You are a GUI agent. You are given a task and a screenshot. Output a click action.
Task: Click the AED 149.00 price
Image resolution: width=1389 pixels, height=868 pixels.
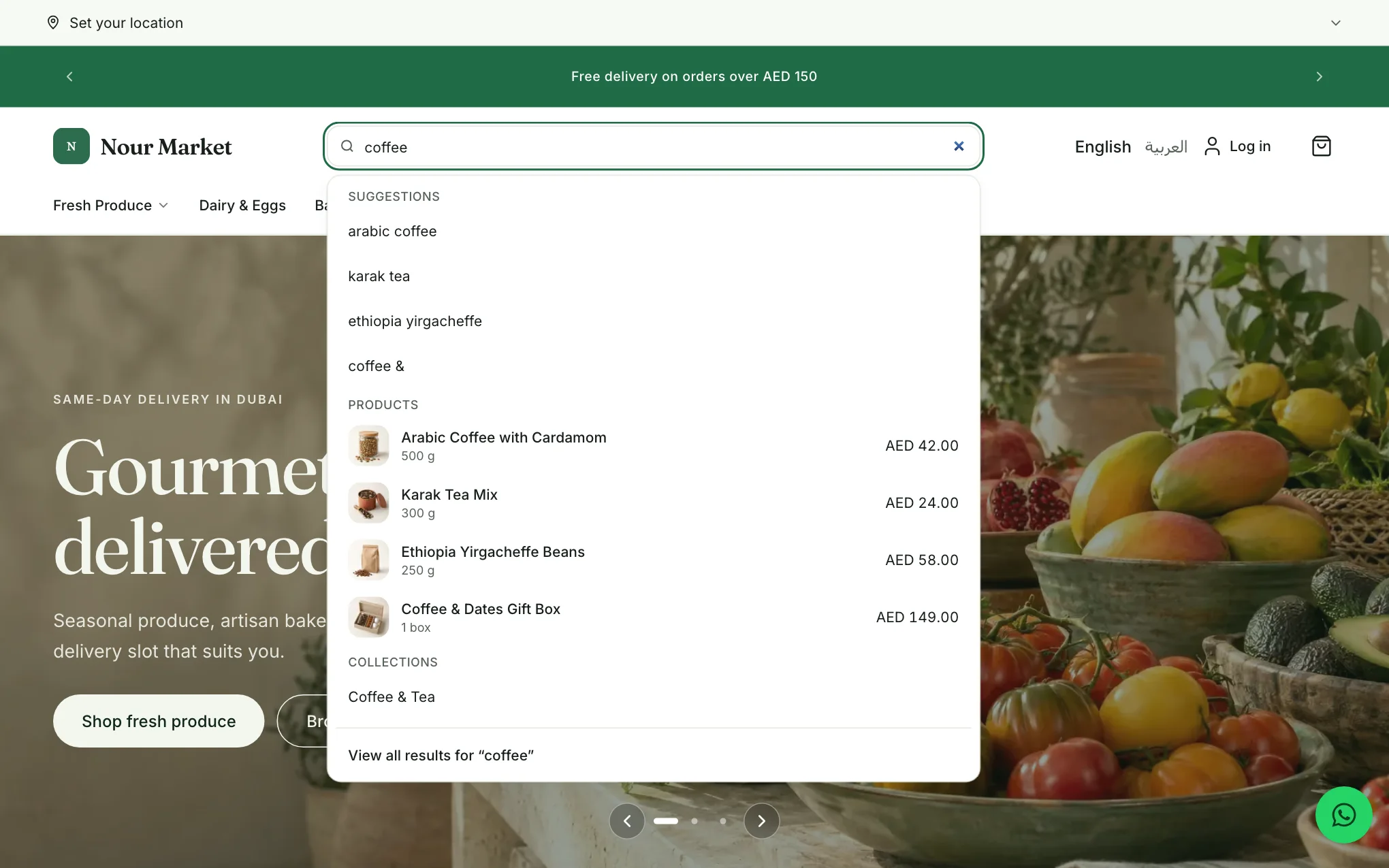click(917, 617)
